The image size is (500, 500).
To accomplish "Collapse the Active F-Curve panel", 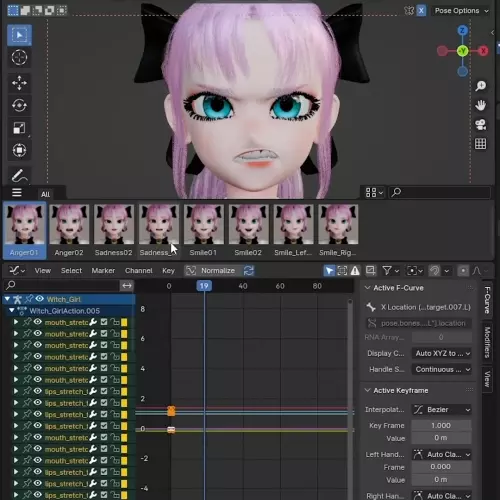I will click(368, 288).
